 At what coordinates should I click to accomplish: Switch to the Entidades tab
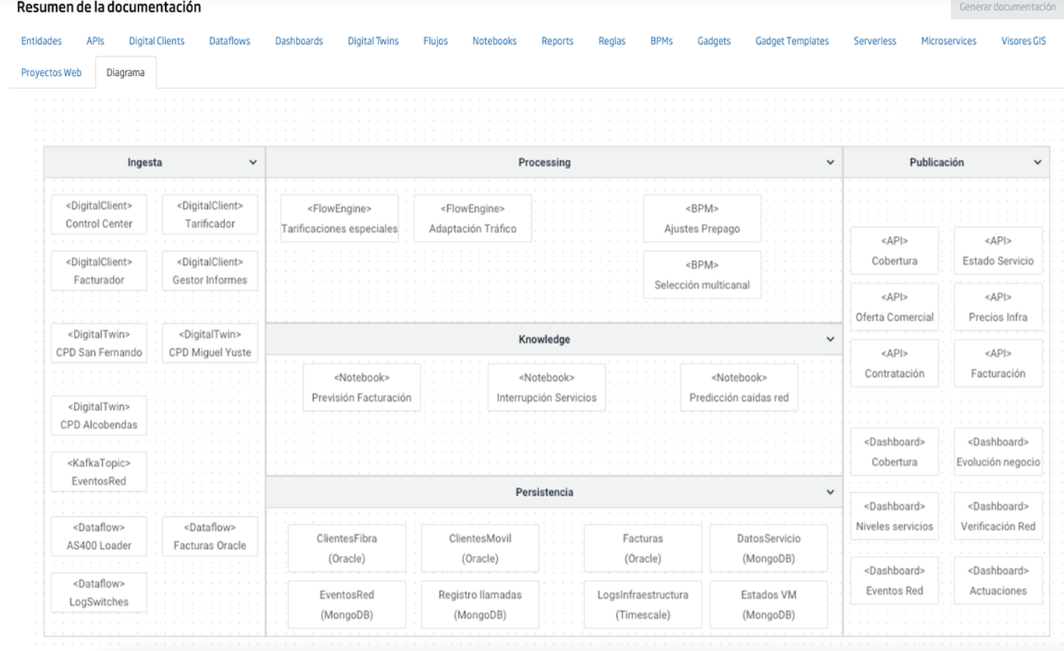click(x=43, y=41)
